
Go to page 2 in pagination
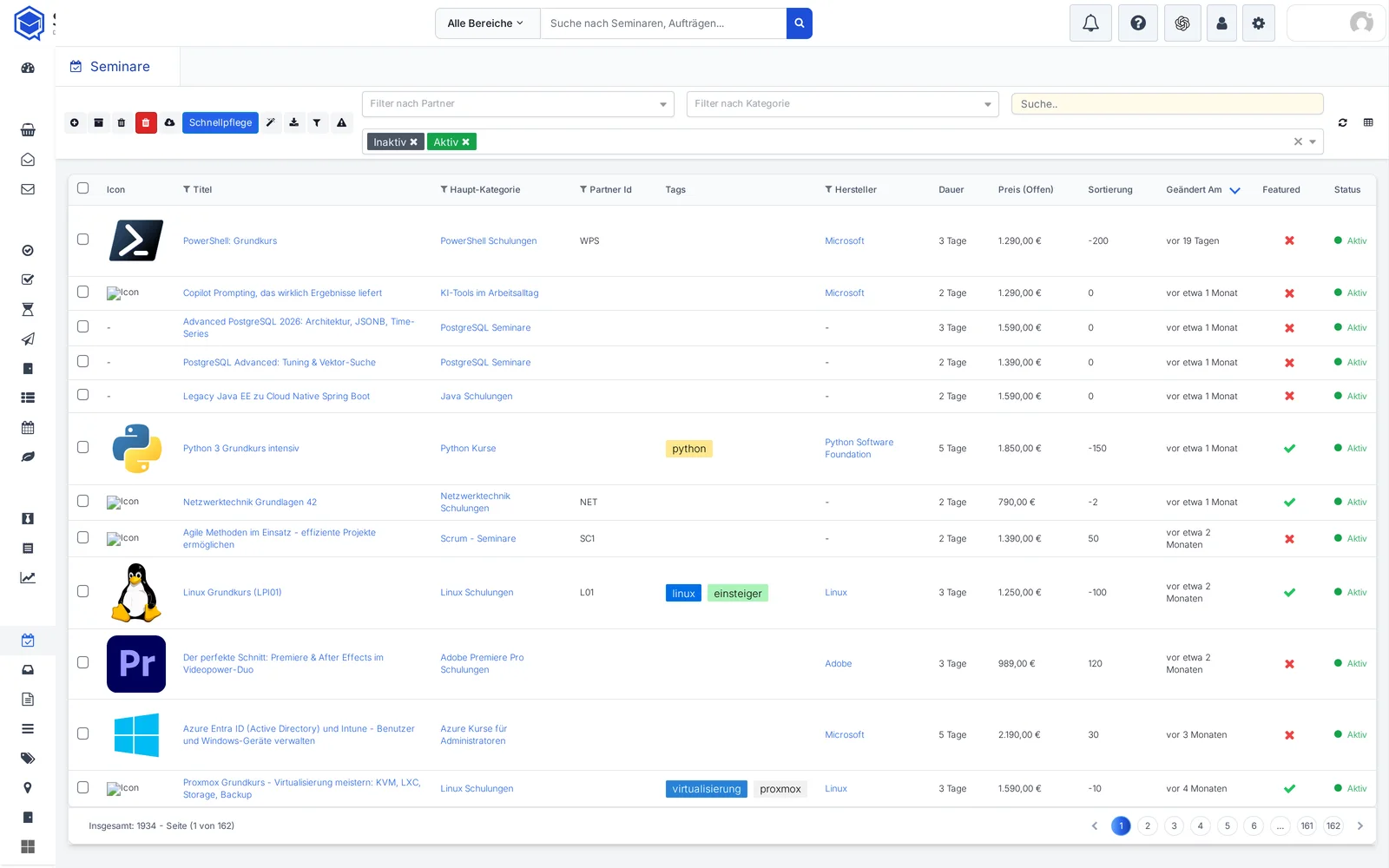(1148, 826)
